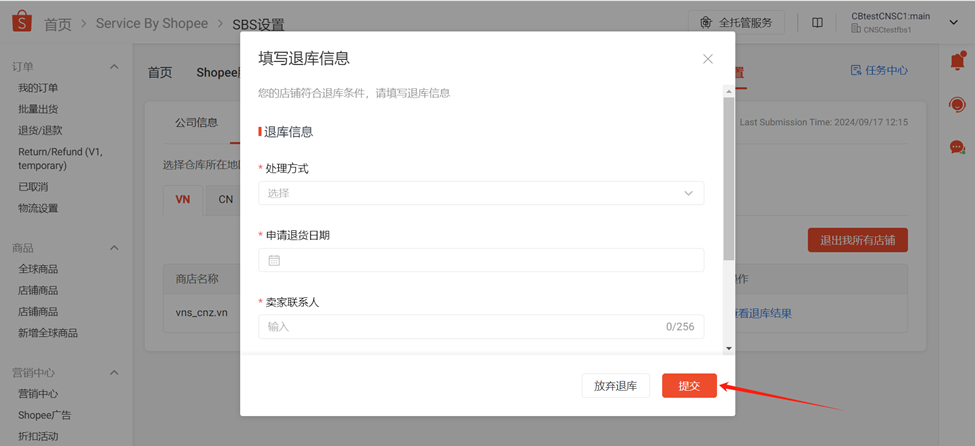Open the chat message bubble icon
Viewport: 975px width, 446px height.
pos(957,147)
